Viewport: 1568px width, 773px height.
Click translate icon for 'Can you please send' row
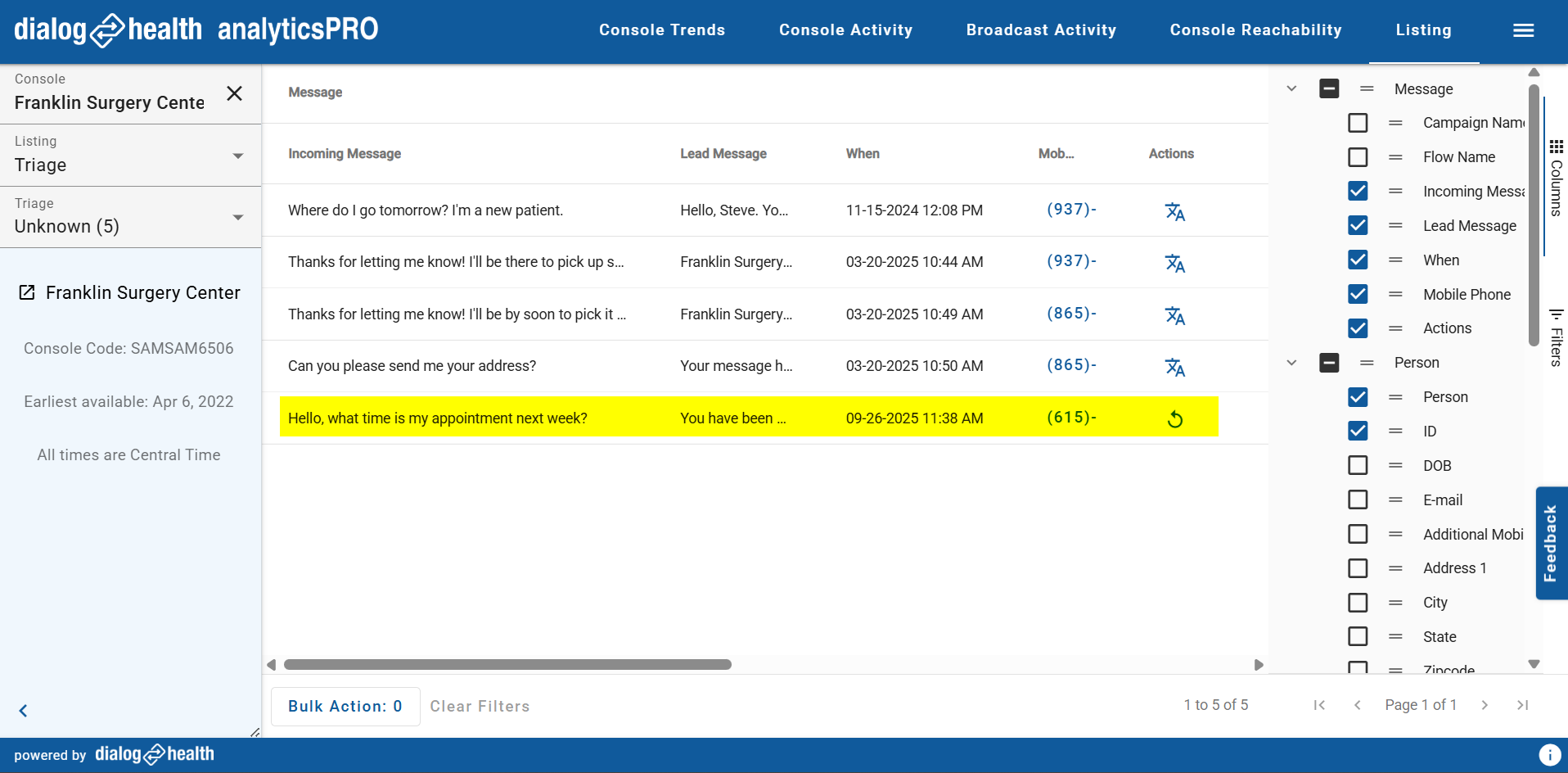1174,367
